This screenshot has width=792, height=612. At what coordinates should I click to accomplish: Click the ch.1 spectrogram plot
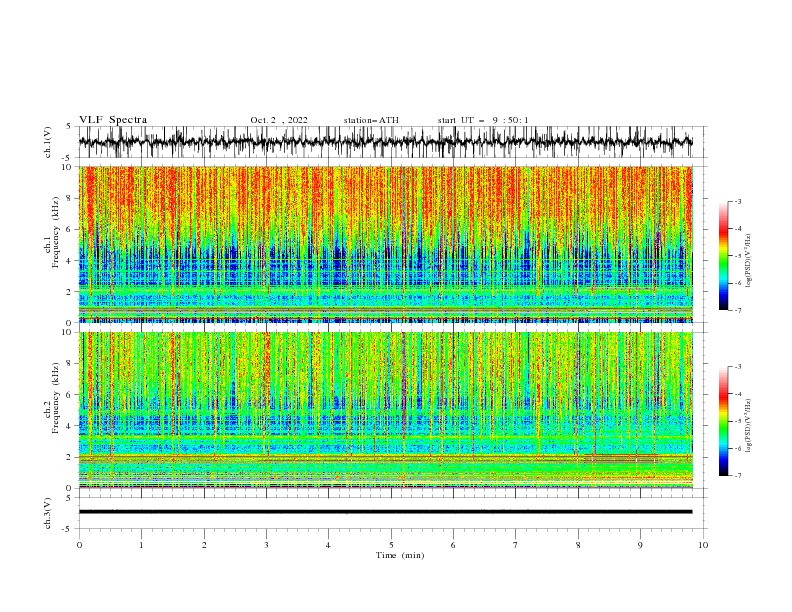click(x=386, y=244)
